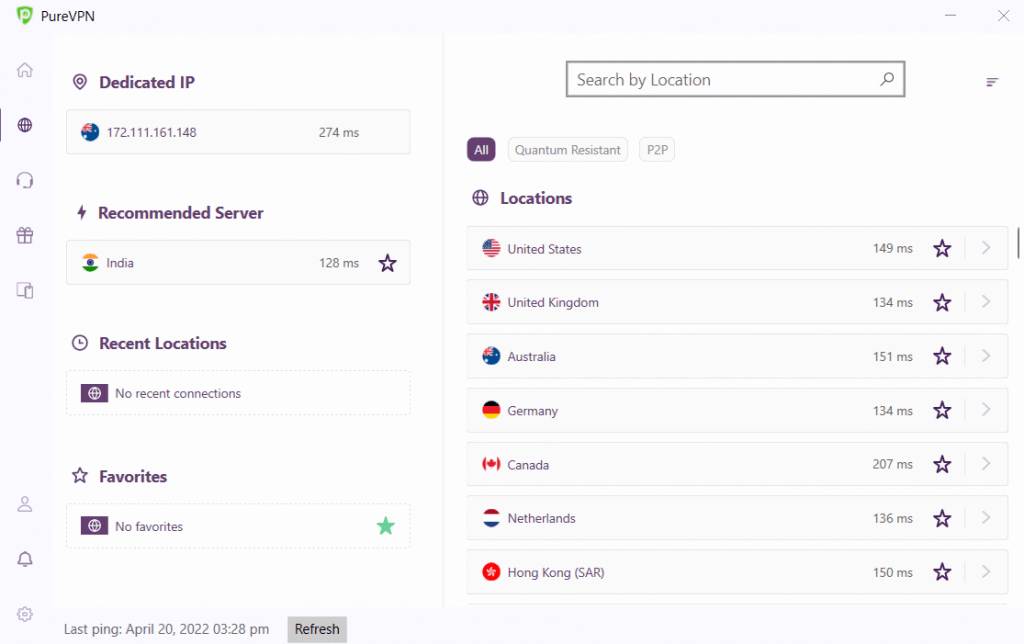Click the 150 ms Hong Kong ping value

click(x=893, y=572)
